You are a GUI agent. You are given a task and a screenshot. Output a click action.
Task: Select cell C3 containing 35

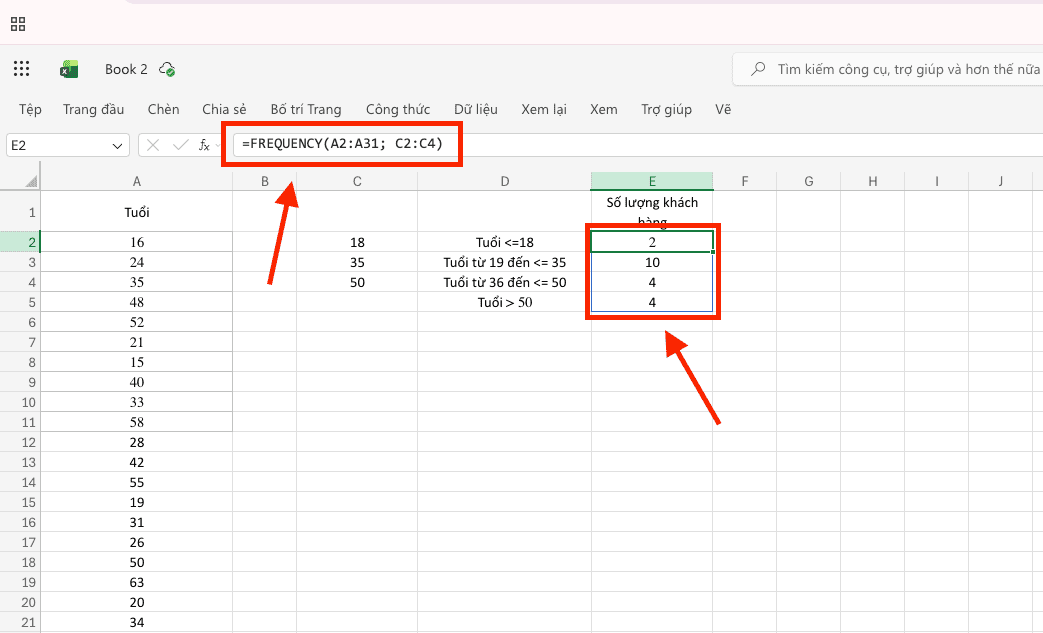(x=357, y=262)
